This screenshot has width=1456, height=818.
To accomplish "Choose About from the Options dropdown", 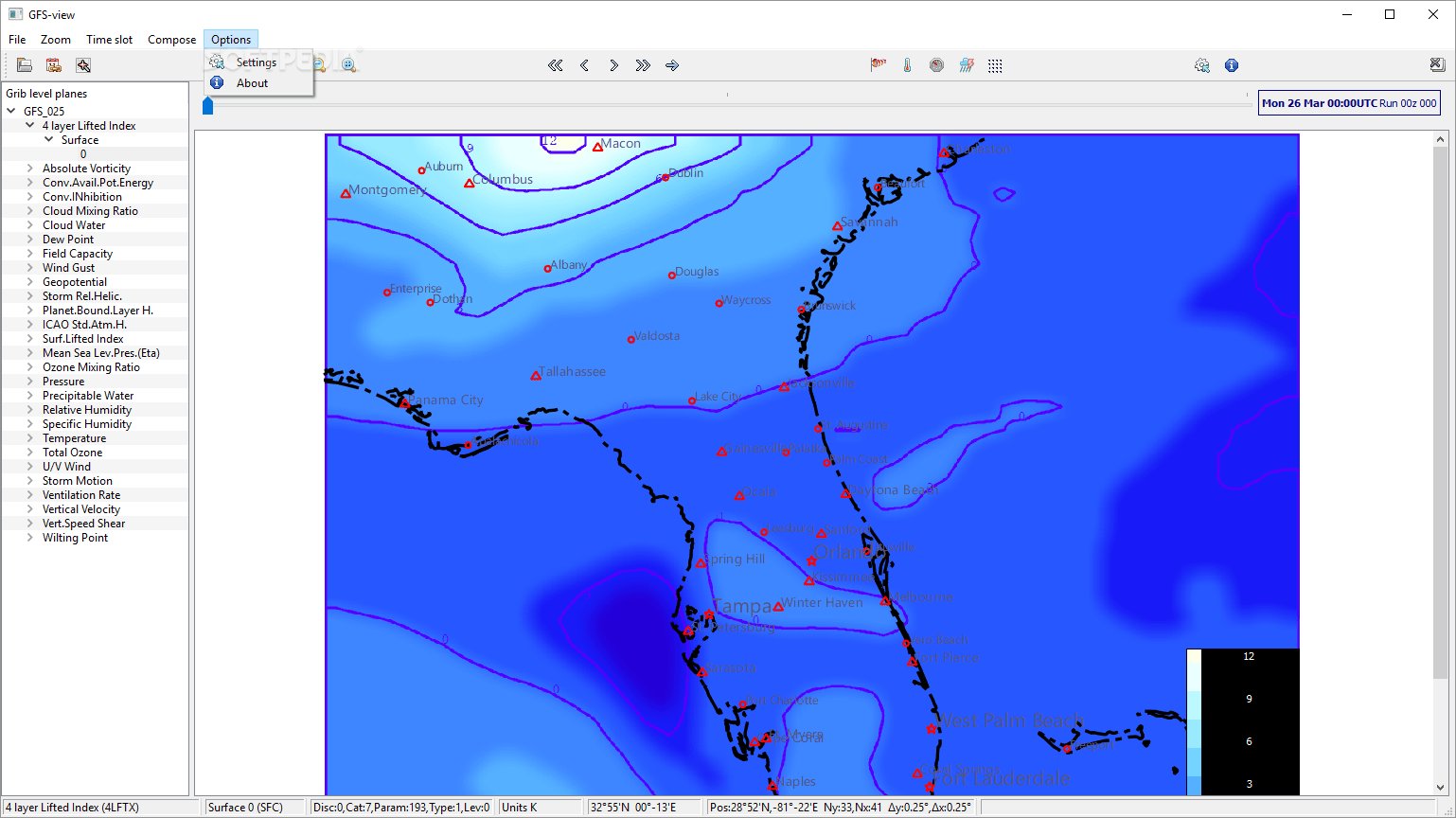I will coord(252,83).
